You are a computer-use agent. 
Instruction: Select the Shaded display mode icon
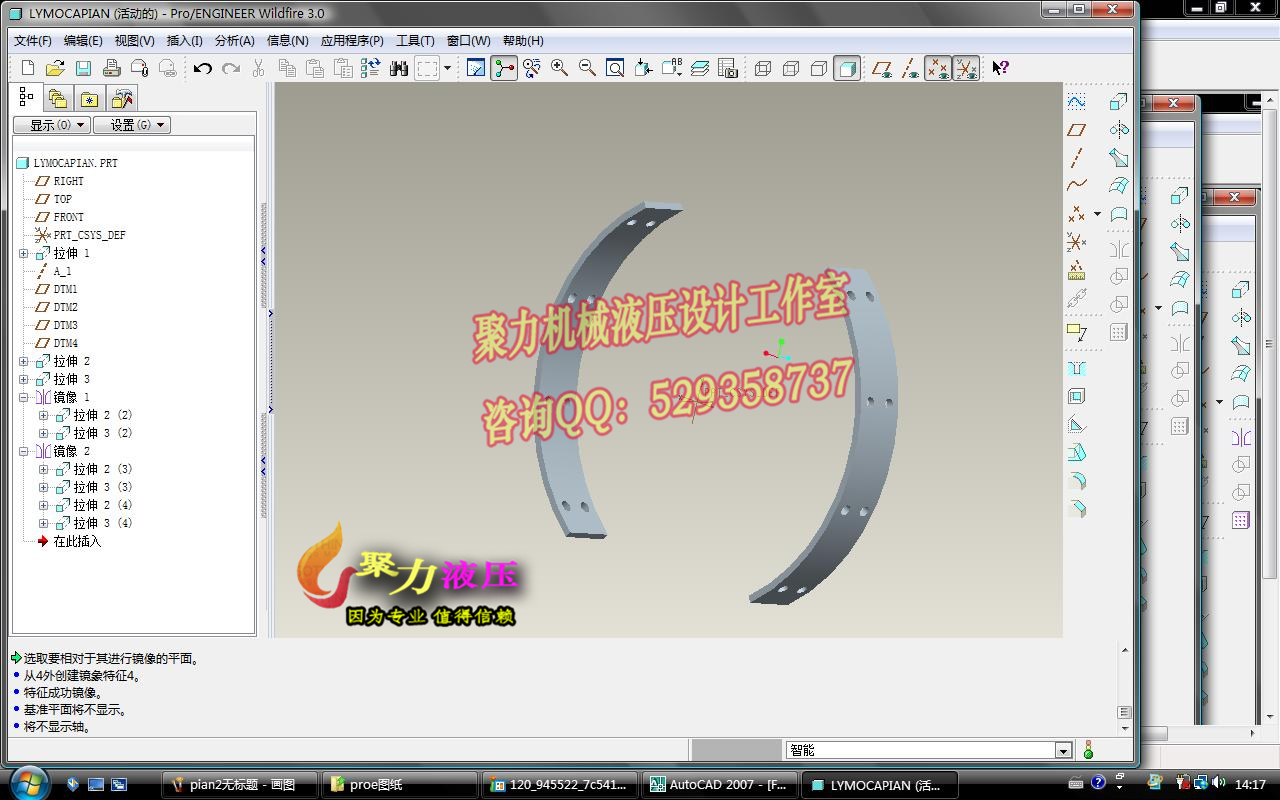point(848,68)
